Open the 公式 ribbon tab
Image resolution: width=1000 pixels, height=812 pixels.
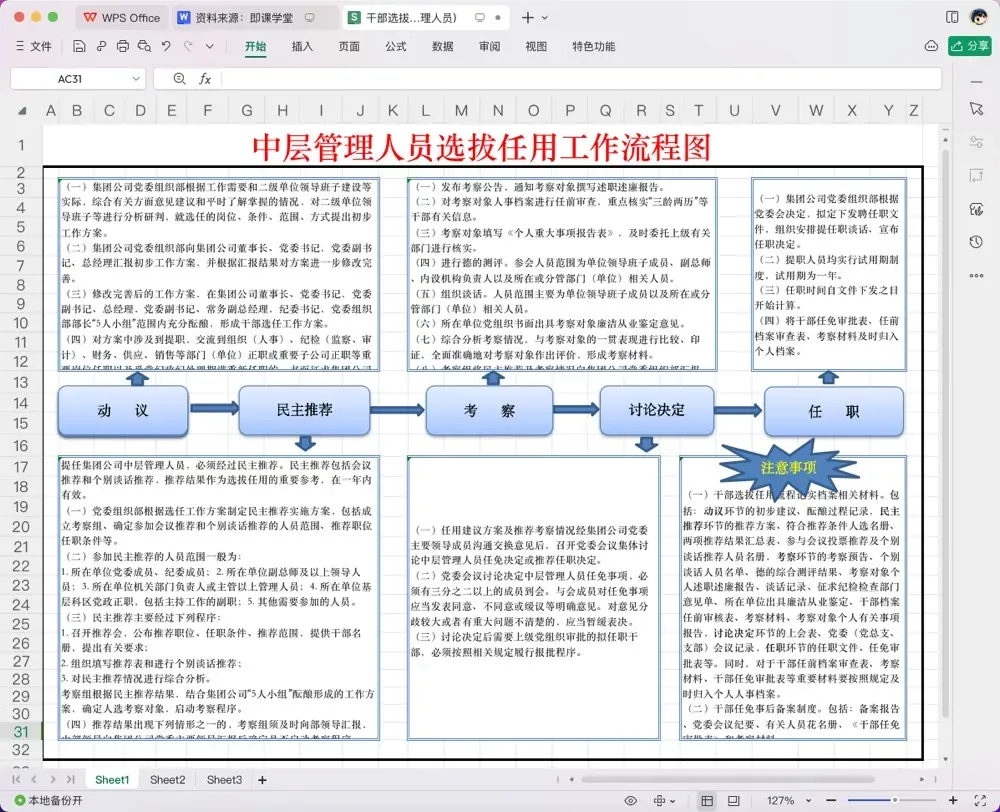tap(395, 46)
